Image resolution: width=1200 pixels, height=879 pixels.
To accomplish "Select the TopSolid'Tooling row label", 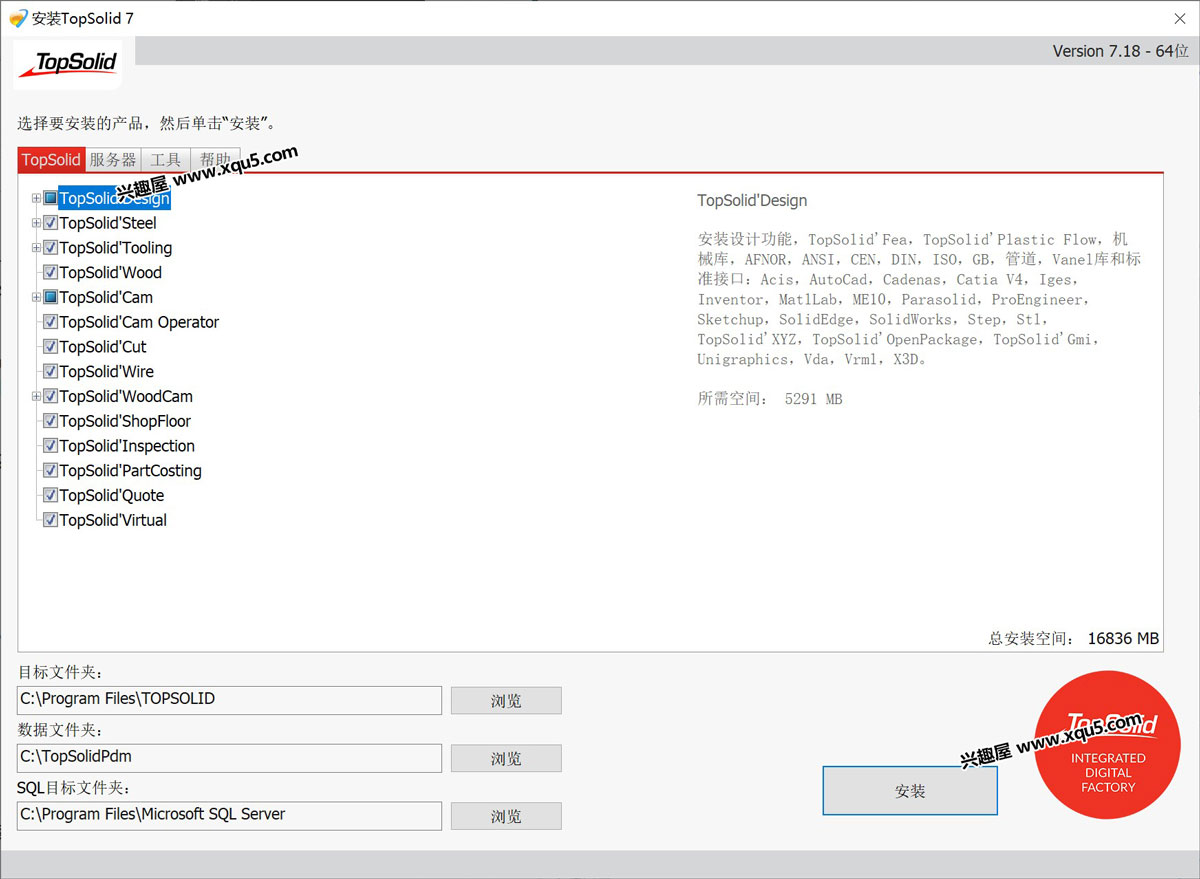I will [116, 248].
